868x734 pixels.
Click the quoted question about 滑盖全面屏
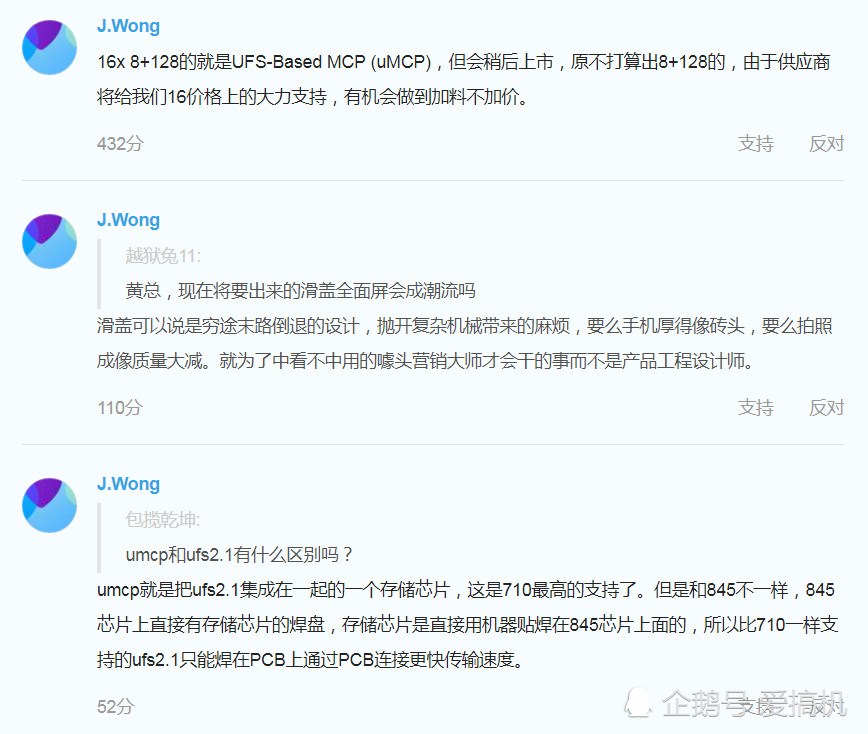coord(301,291)
